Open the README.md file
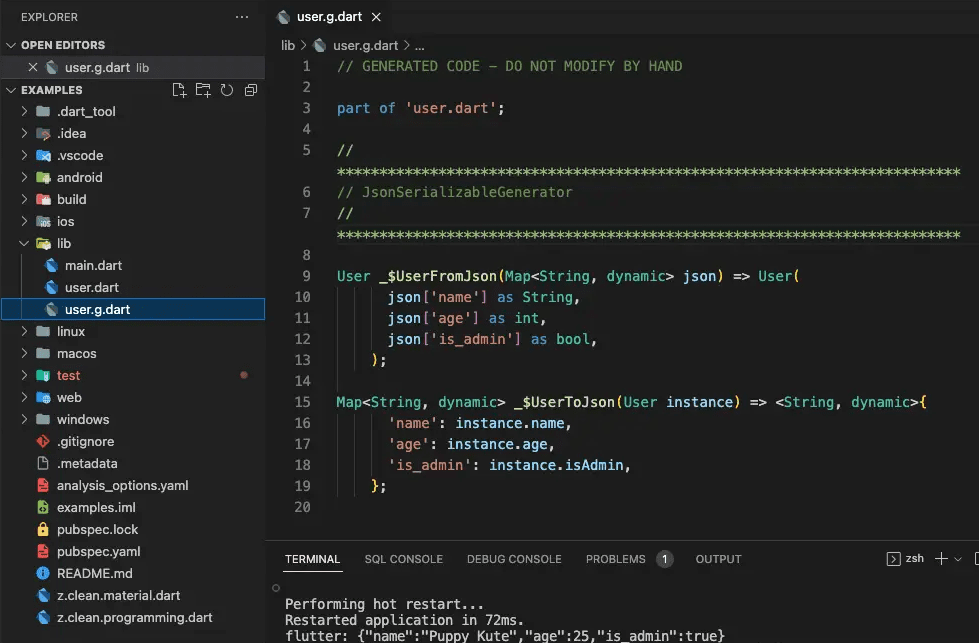Image resolution: width=979 pixels, height=643 pixels. 93,575
